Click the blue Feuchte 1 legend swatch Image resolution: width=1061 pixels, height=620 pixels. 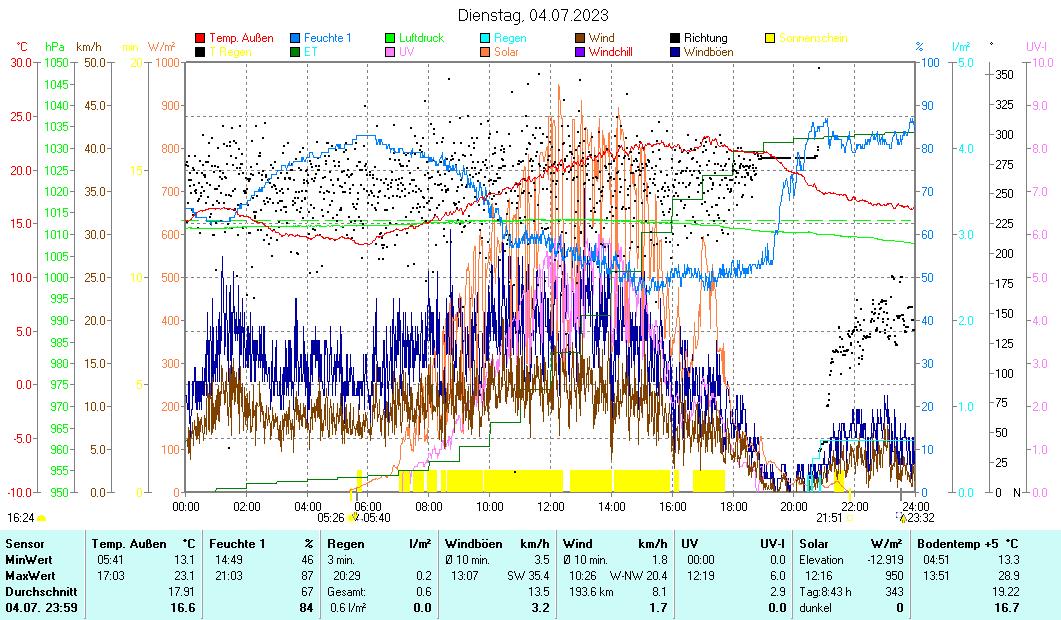(x=295, y=39)
